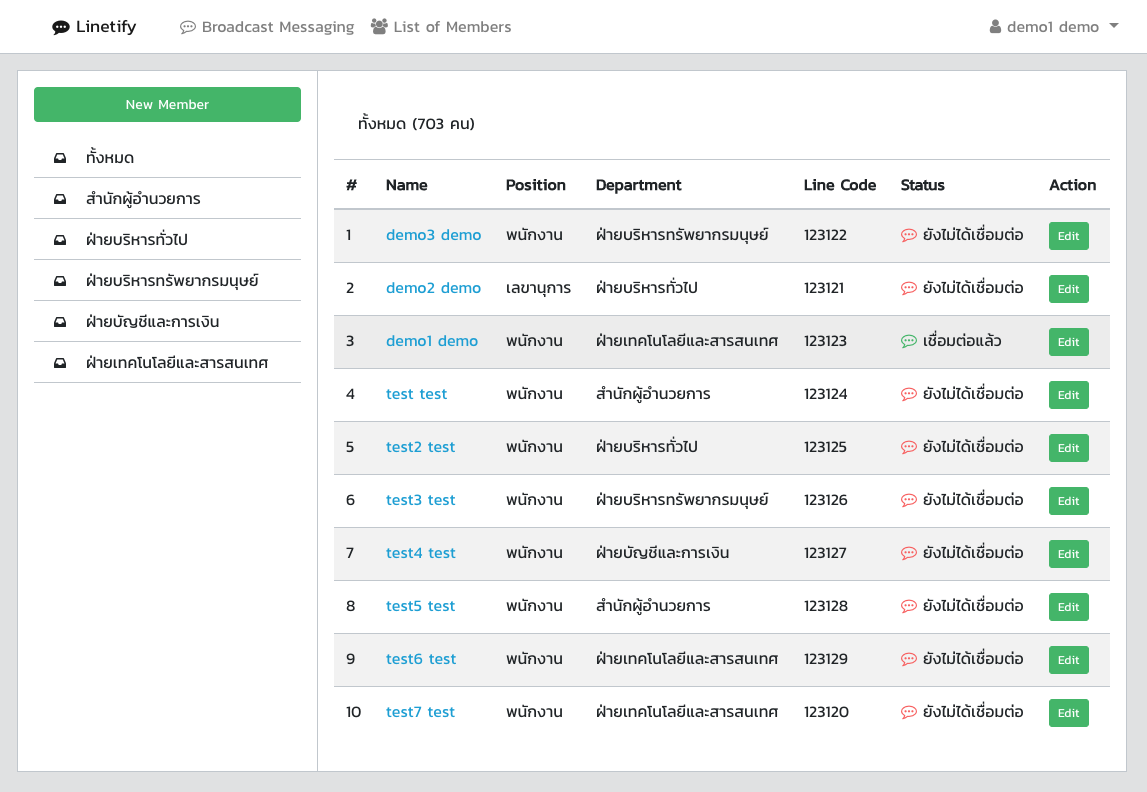
Task: Click the Name column header
Action: click(407, 185)
